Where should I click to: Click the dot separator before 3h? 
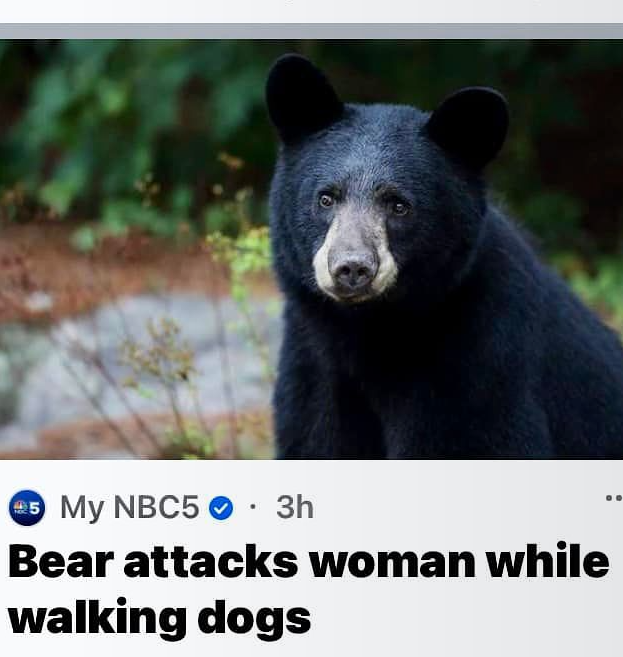[x=252, y=507]
